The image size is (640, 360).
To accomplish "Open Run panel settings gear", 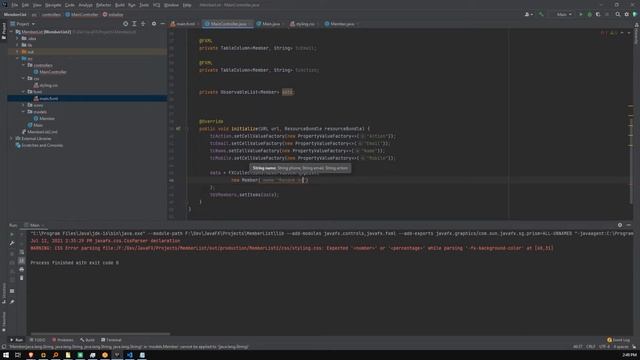I will click(620, 225).
